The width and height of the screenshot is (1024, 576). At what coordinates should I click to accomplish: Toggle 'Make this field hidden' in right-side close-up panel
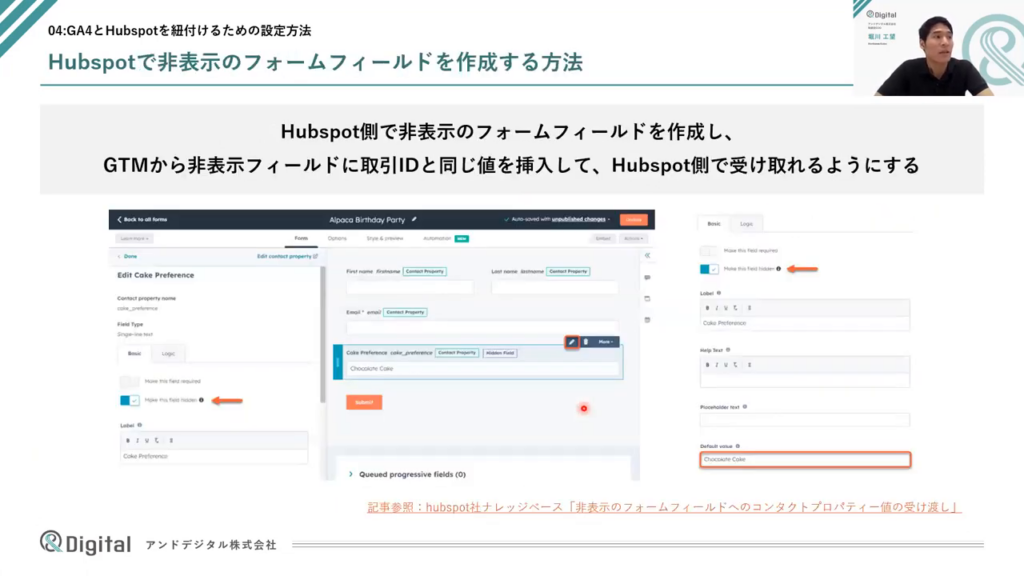pyautogui.click(x=710, y=269)
